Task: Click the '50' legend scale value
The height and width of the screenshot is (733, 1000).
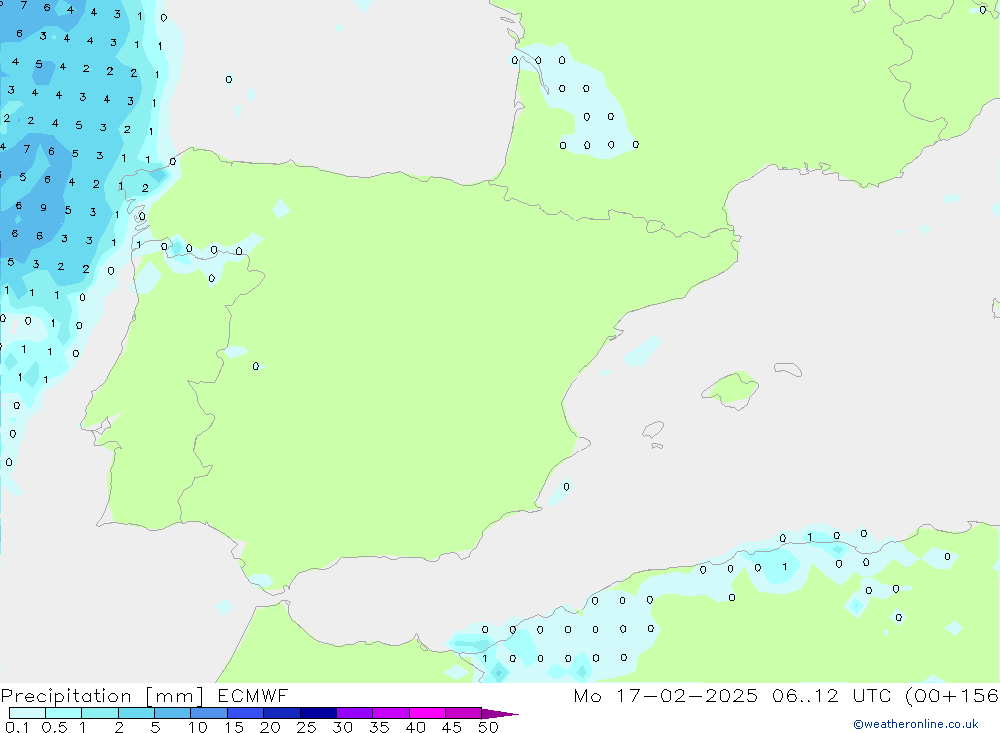Action: pos(488,727)
